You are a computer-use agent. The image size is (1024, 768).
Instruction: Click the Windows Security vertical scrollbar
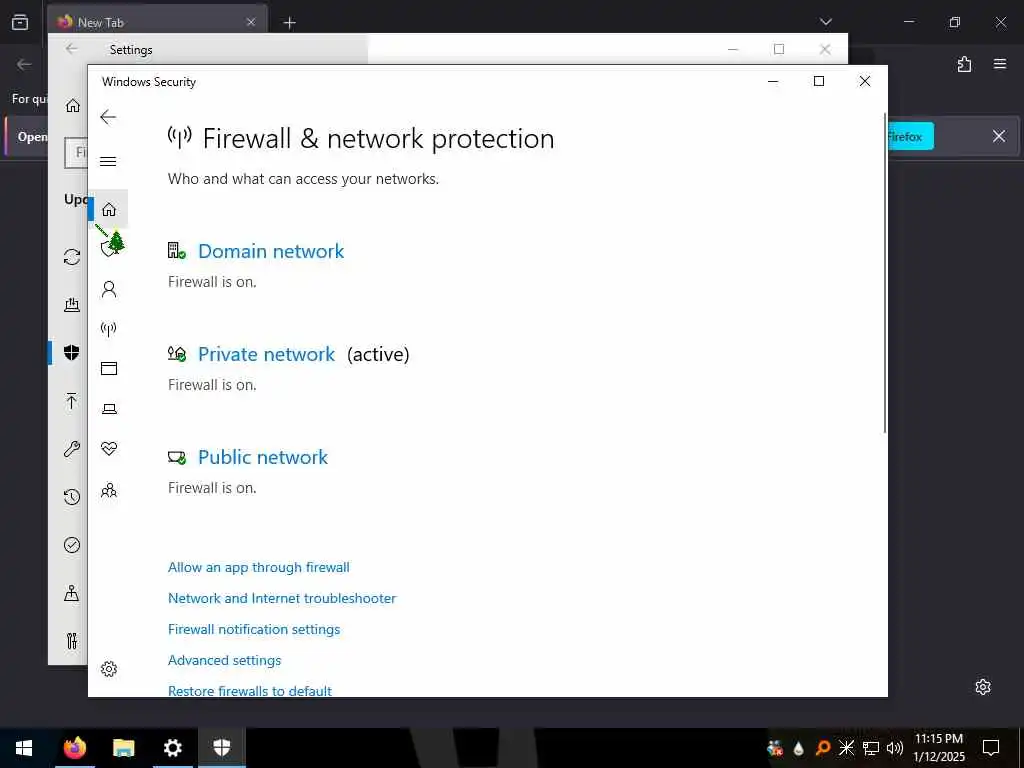click(885, 273)
